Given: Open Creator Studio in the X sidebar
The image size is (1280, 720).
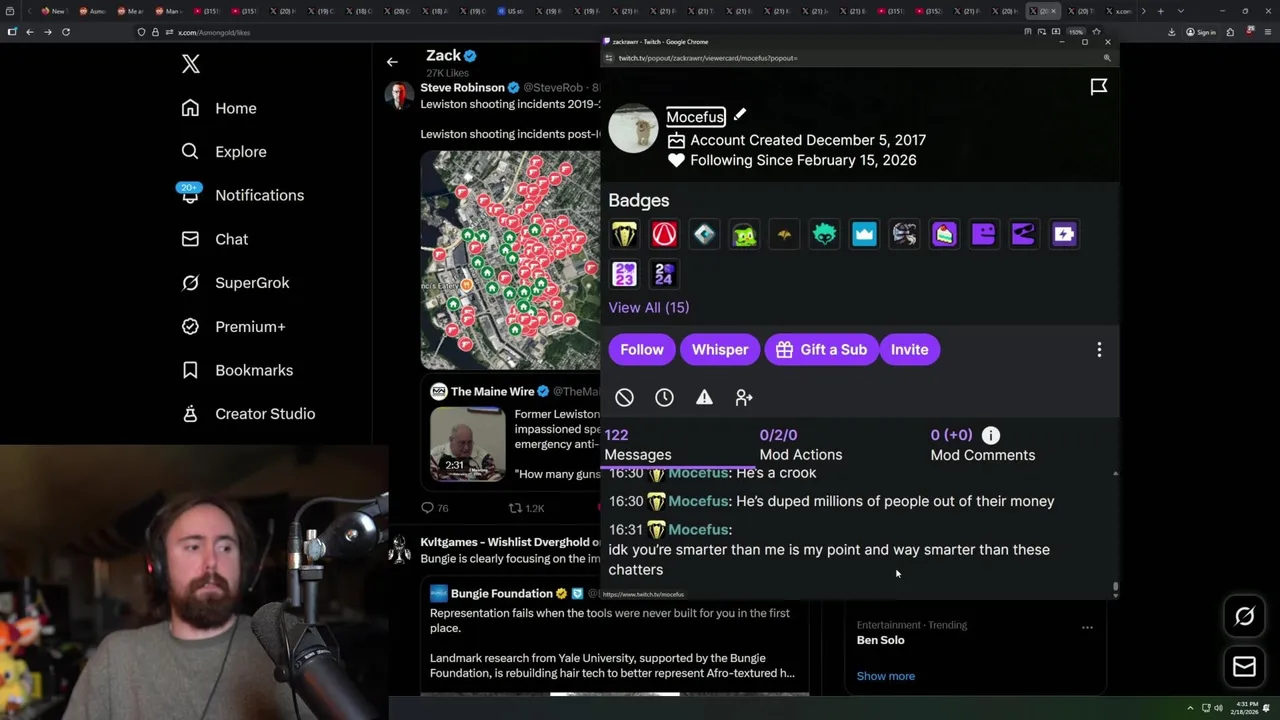Looking at the screenshot, I should click(x=248, y=414).
